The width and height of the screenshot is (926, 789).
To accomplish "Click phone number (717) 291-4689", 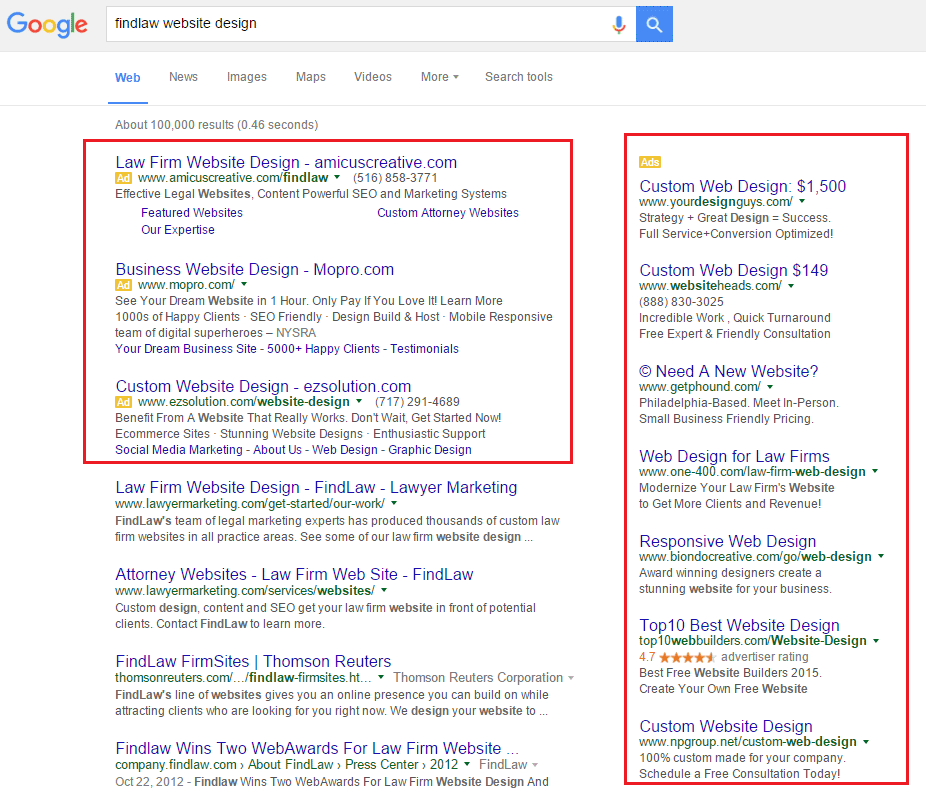I will (417, 402).
